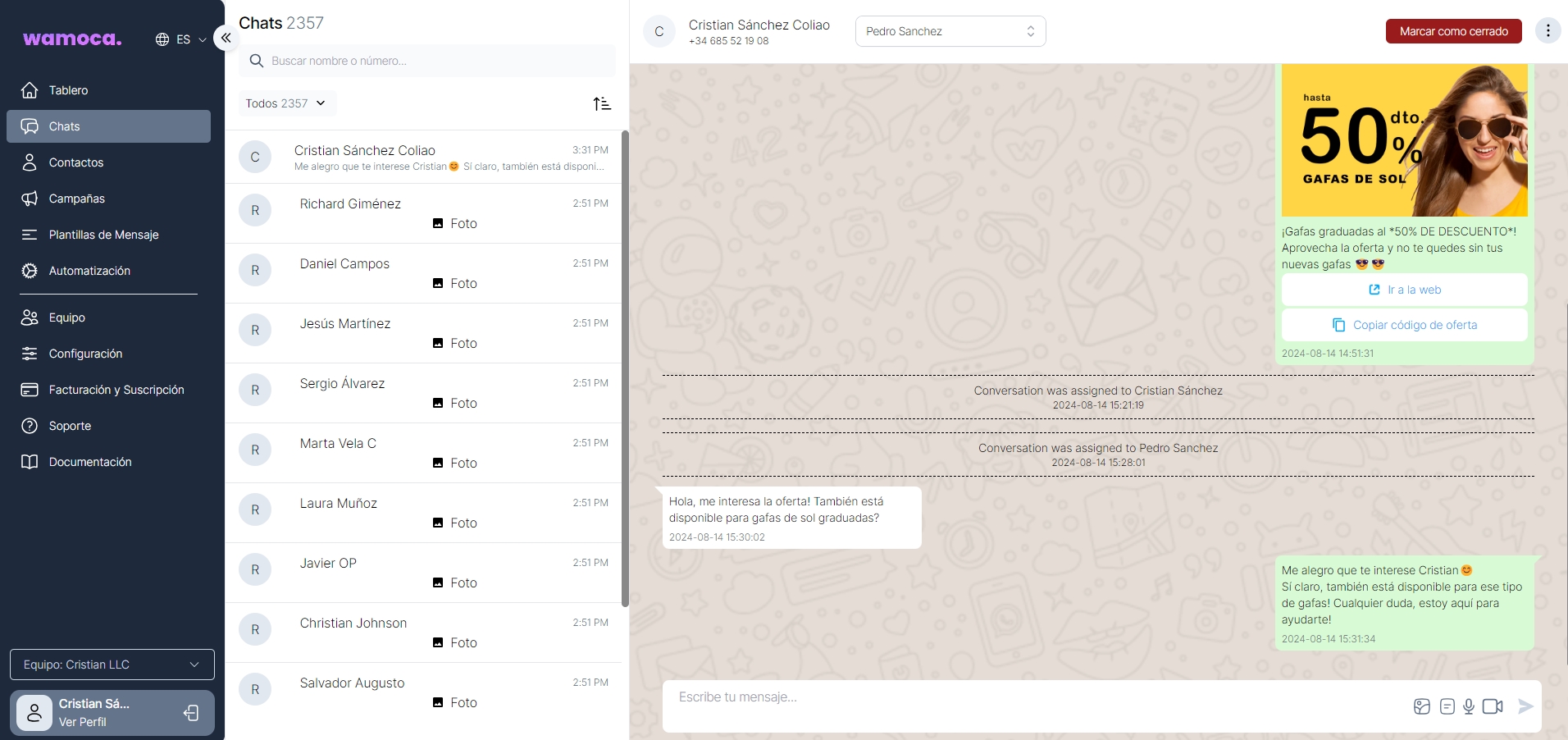
Task: Click the logout icon beside Ver Perfil
Action: click(191, 713)
